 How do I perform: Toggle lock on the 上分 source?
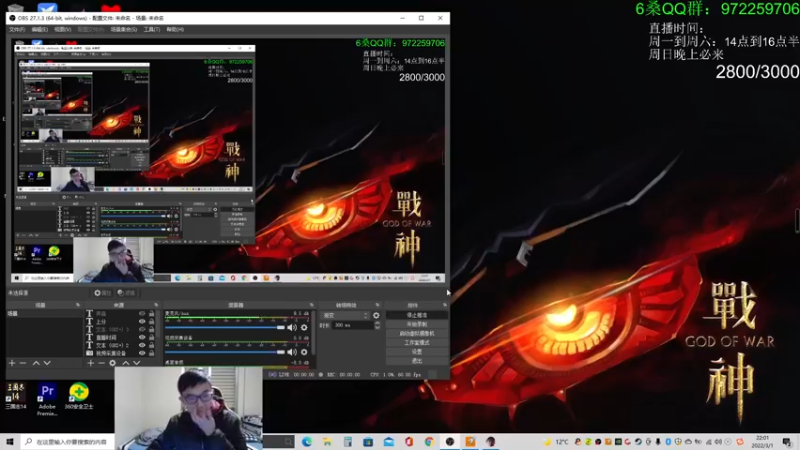(152, 321)
